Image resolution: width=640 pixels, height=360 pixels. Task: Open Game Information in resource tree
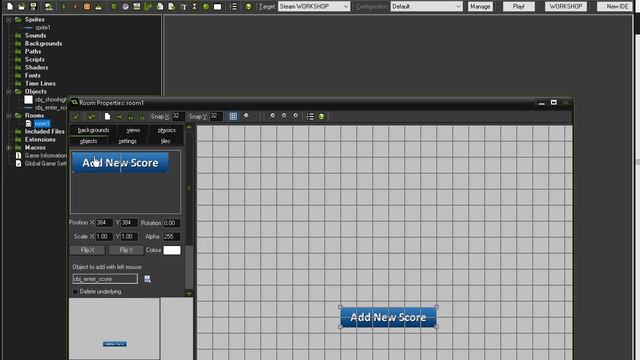pyautogui.click(x=45, y=156)
